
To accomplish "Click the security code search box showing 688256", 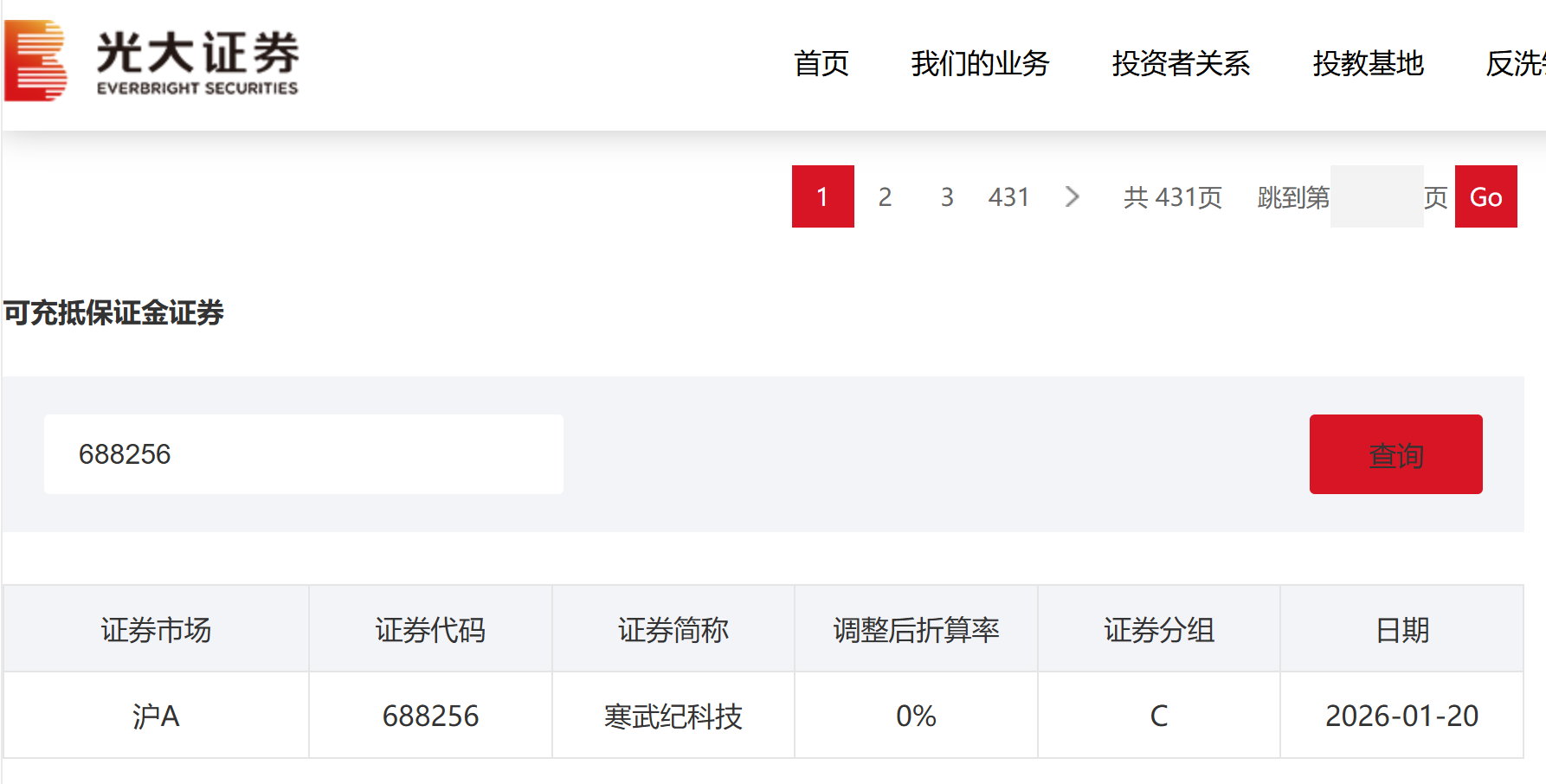I will [x=303, y=453].
